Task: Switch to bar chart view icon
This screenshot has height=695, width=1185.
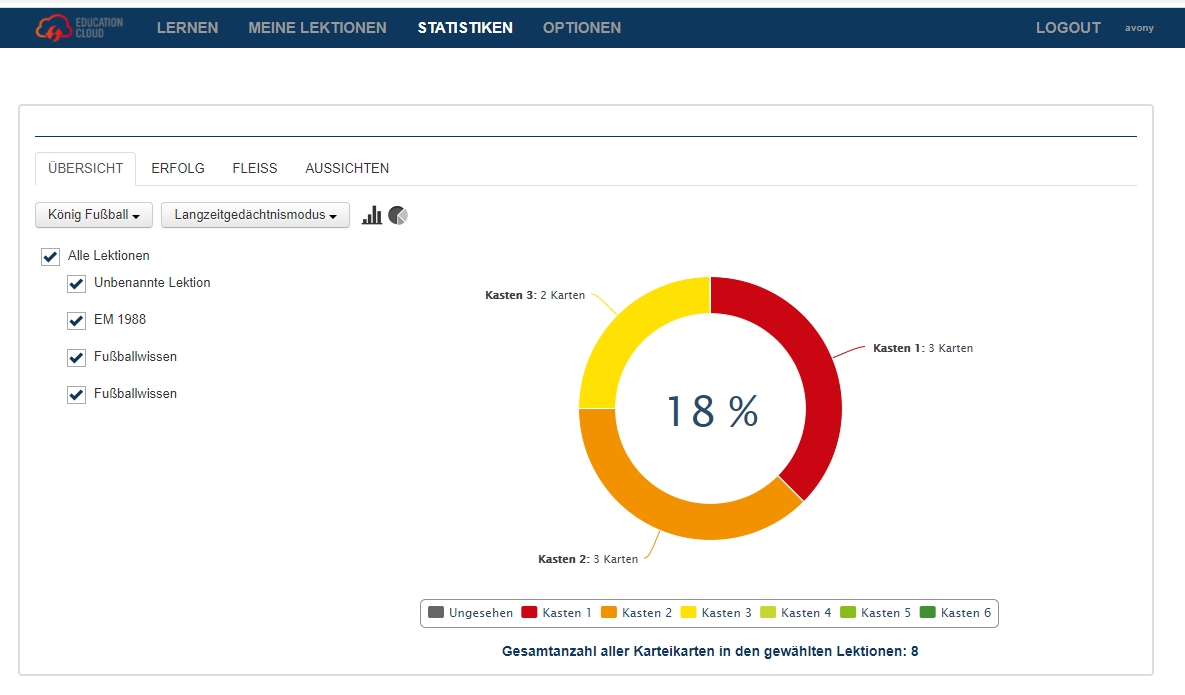Action: (372, 215)
